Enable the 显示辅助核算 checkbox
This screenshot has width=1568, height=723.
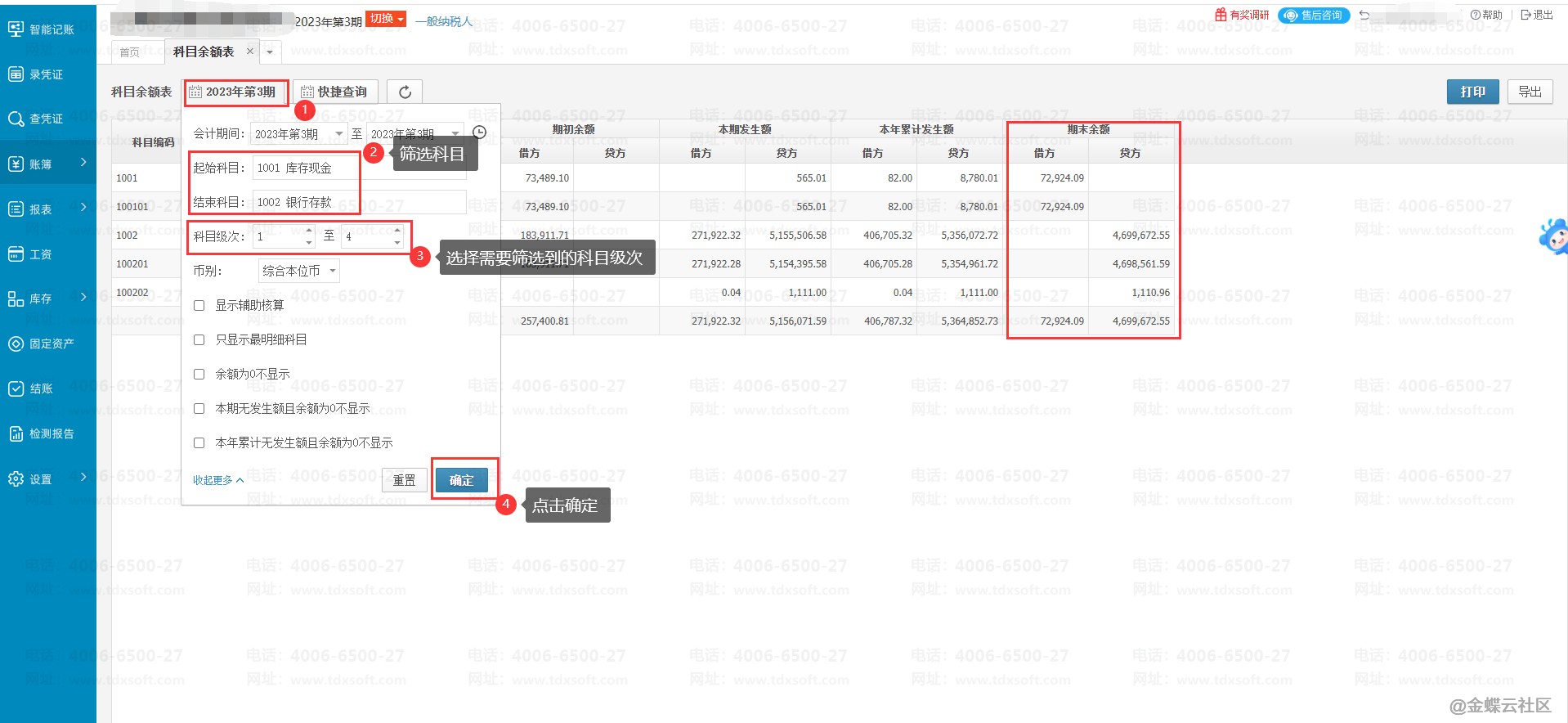click(x=199, y=306)
